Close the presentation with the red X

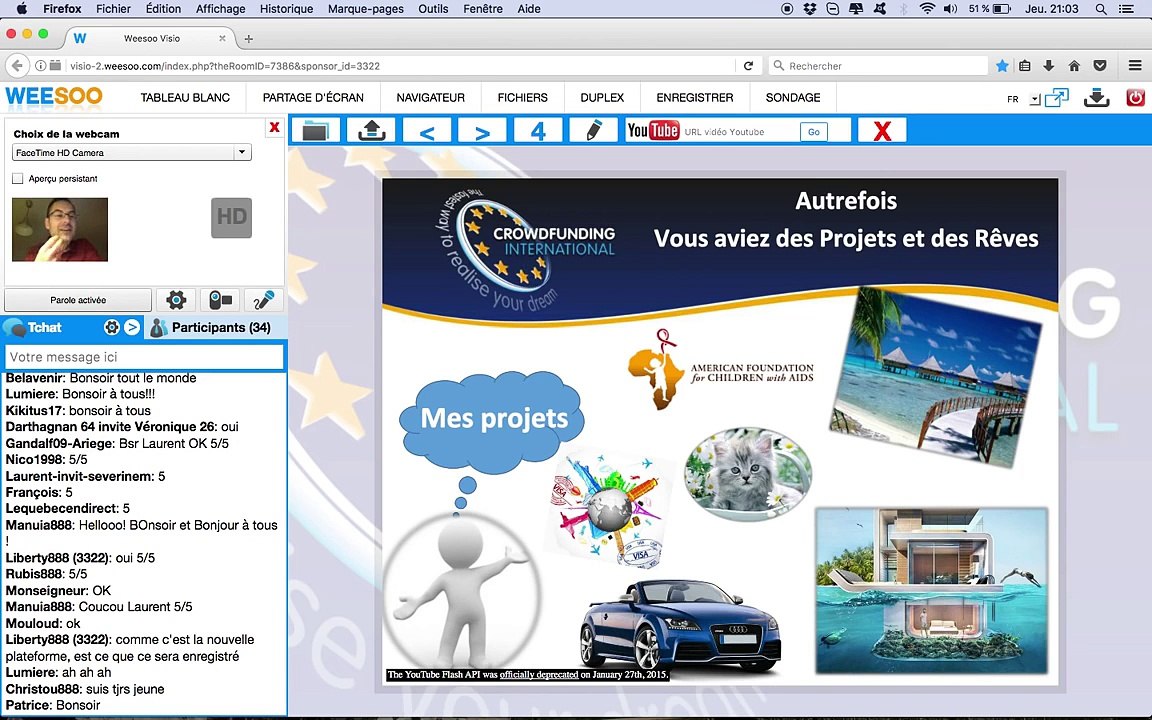[x=882, y=131]
